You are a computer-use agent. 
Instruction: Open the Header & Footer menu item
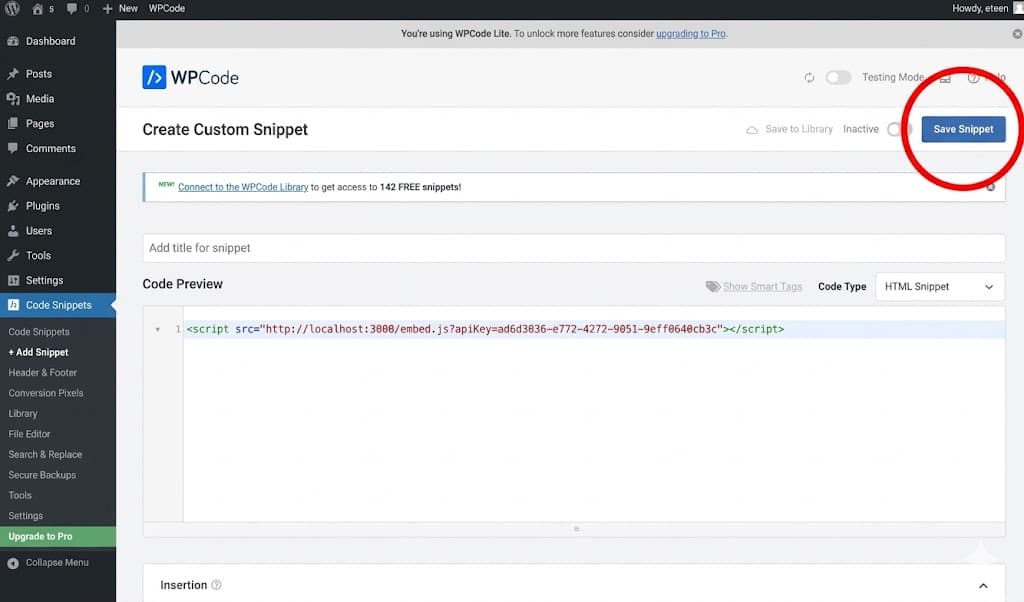(x=41, y=372)
